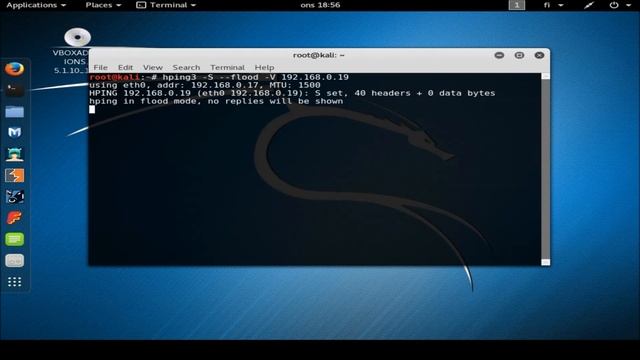Click the root@kali: ~ title bar text
The height and width of the screenshot is (360, 640).
[x=319, y=55]
